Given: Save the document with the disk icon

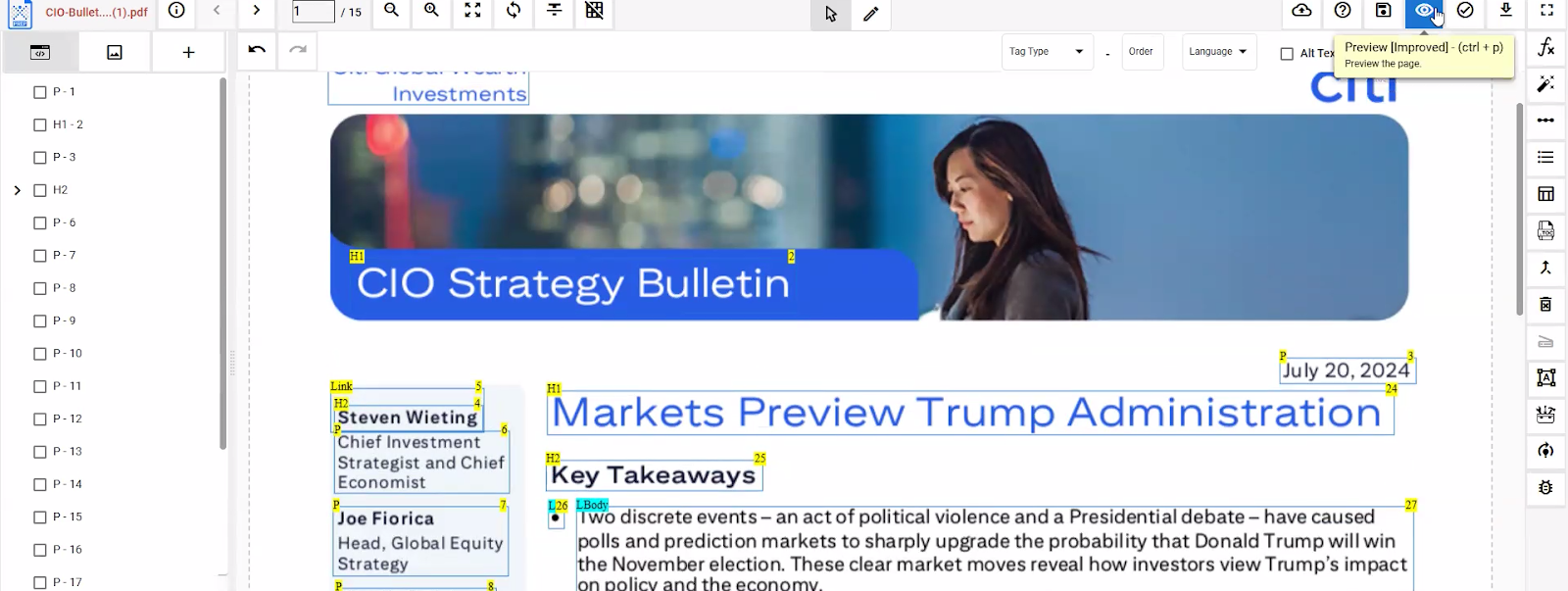Looking at the screenshot, I should pos(1383,10).
